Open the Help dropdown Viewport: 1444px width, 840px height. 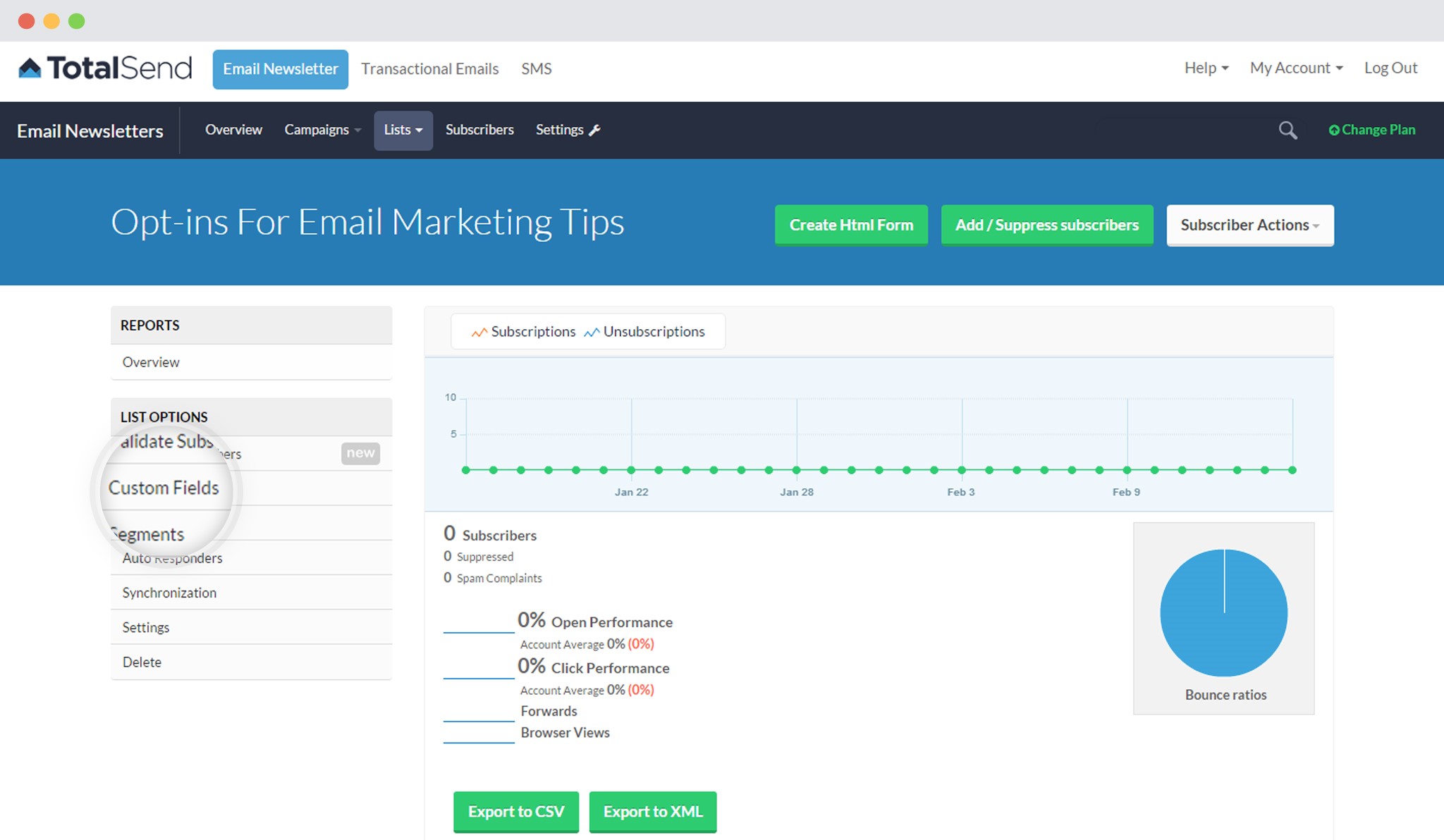1206,68
